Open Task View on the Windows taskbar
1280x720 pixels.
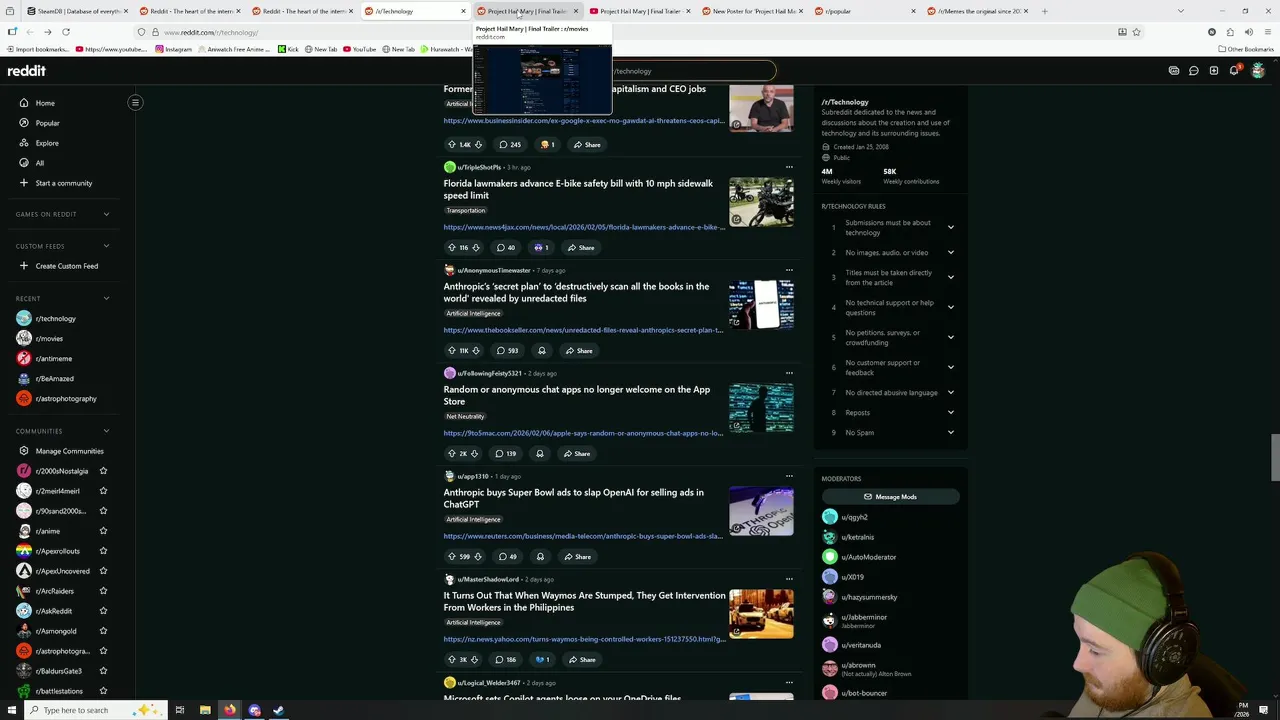(x=180, y=710)
